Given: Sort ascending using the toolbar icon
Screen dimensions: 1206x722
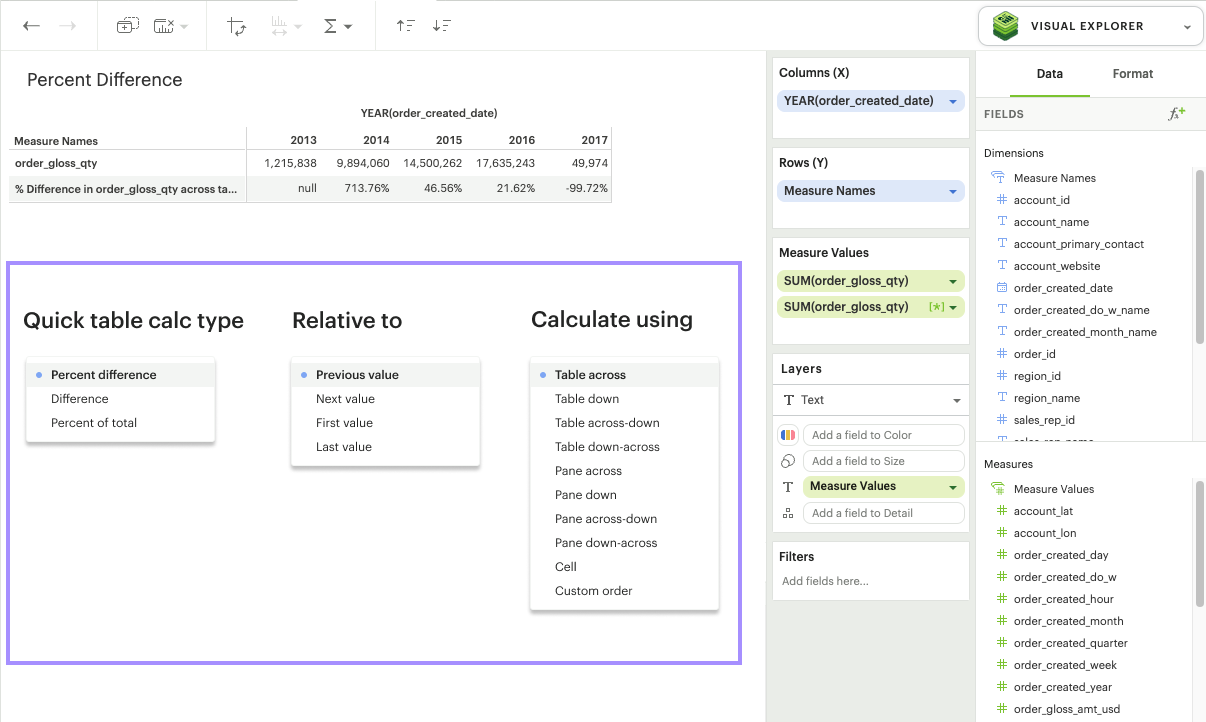Looking at the screenshot, I should 405,26.
